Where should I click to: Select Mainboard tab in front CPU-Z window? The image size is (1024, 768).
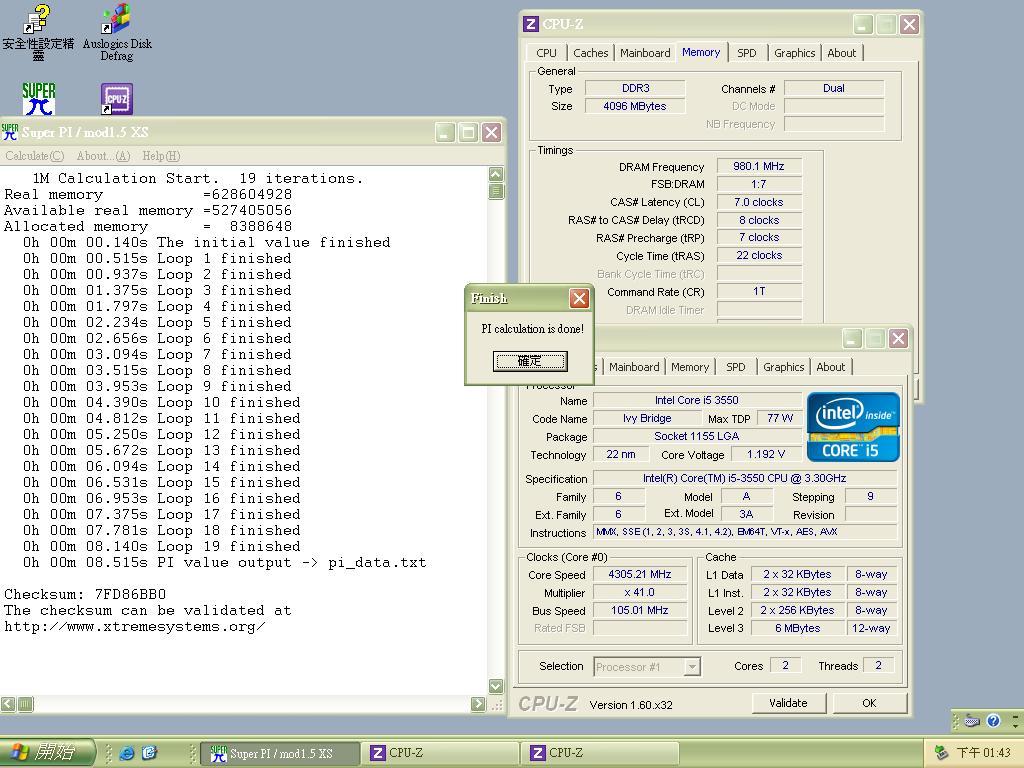[x=634, y=367]
